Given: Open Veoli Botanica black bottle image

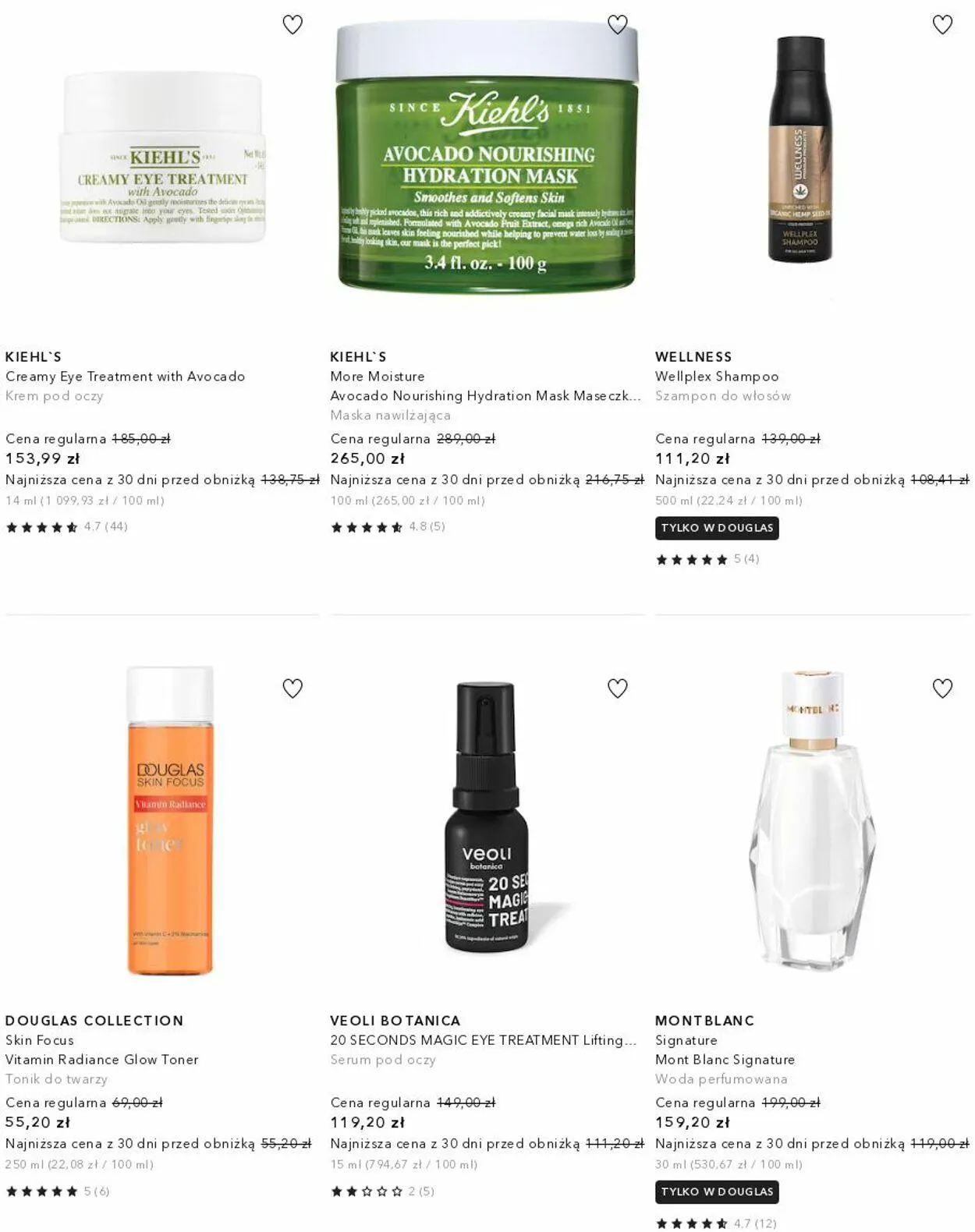Looking at the screenshot, I should [487, 817].
